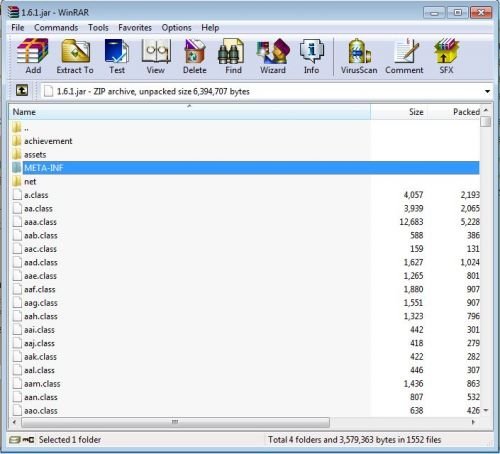
Task: Start VirusScan on the archive
Action: [x=359, y=56]
